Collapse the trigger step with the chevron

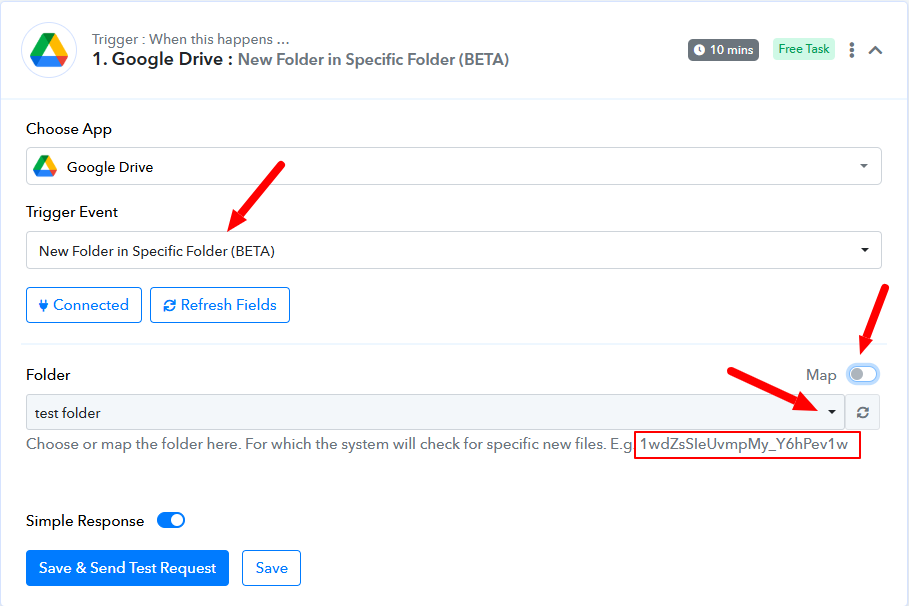875,50
